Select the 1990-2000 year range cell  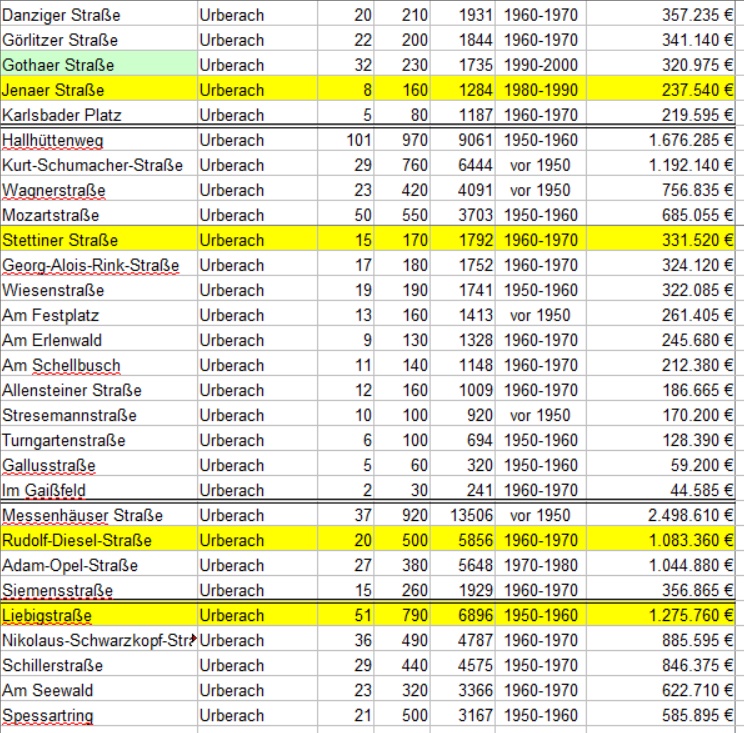click(540, 65)
